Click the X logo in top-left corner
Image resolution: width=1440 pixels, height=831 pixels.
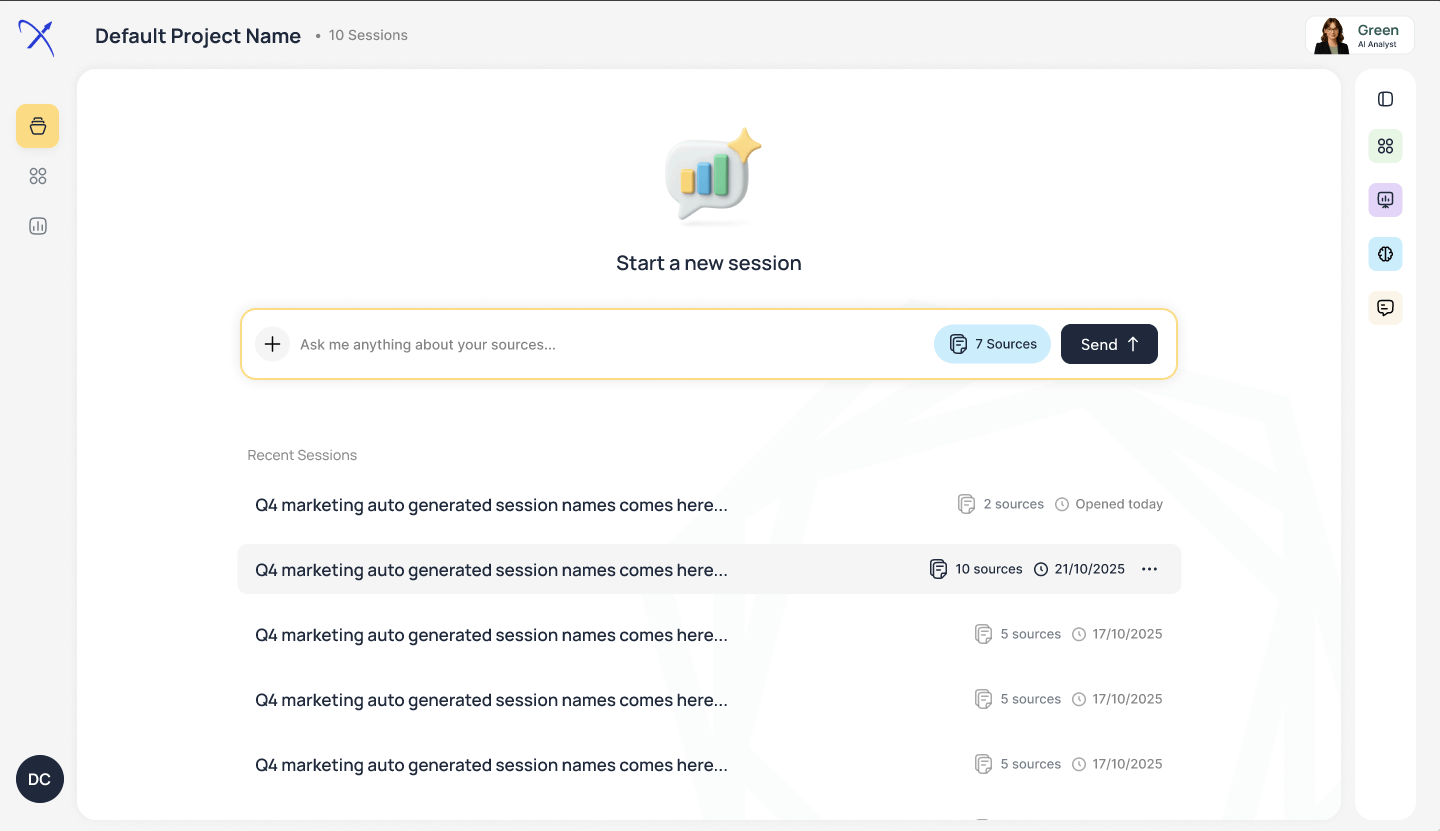click(x=37, y=38)
